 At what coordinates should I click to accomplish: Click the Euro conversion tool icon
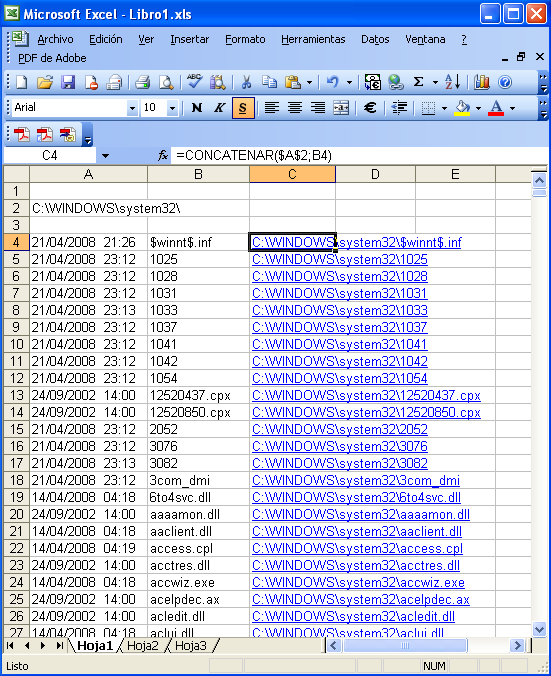[x=373, y=82]
